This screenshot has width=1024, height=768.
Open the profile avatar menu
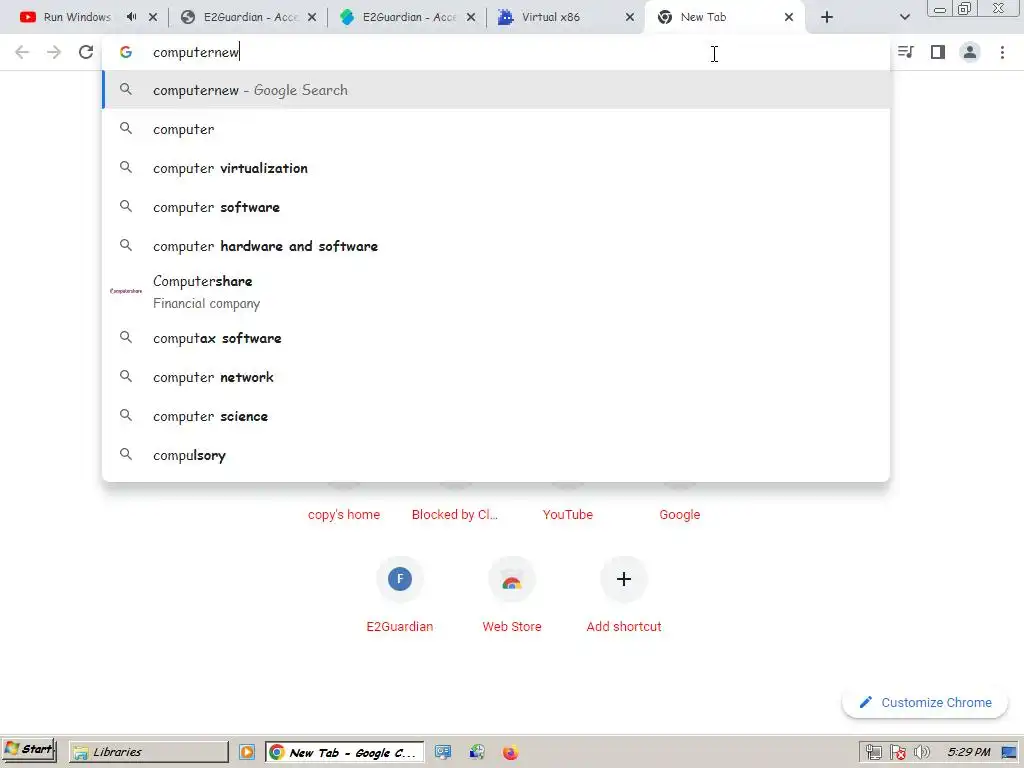(970, 52)
